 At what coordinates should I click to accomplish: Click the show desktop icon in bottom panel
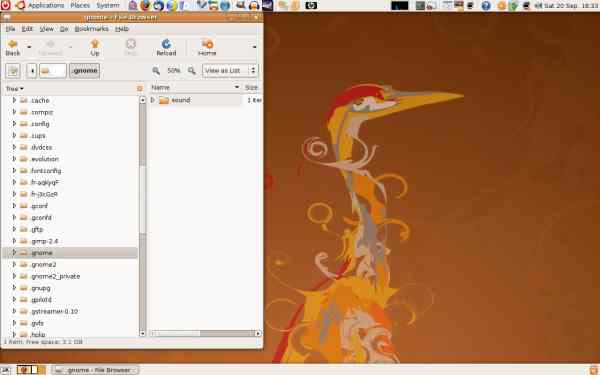coord(5,370)
